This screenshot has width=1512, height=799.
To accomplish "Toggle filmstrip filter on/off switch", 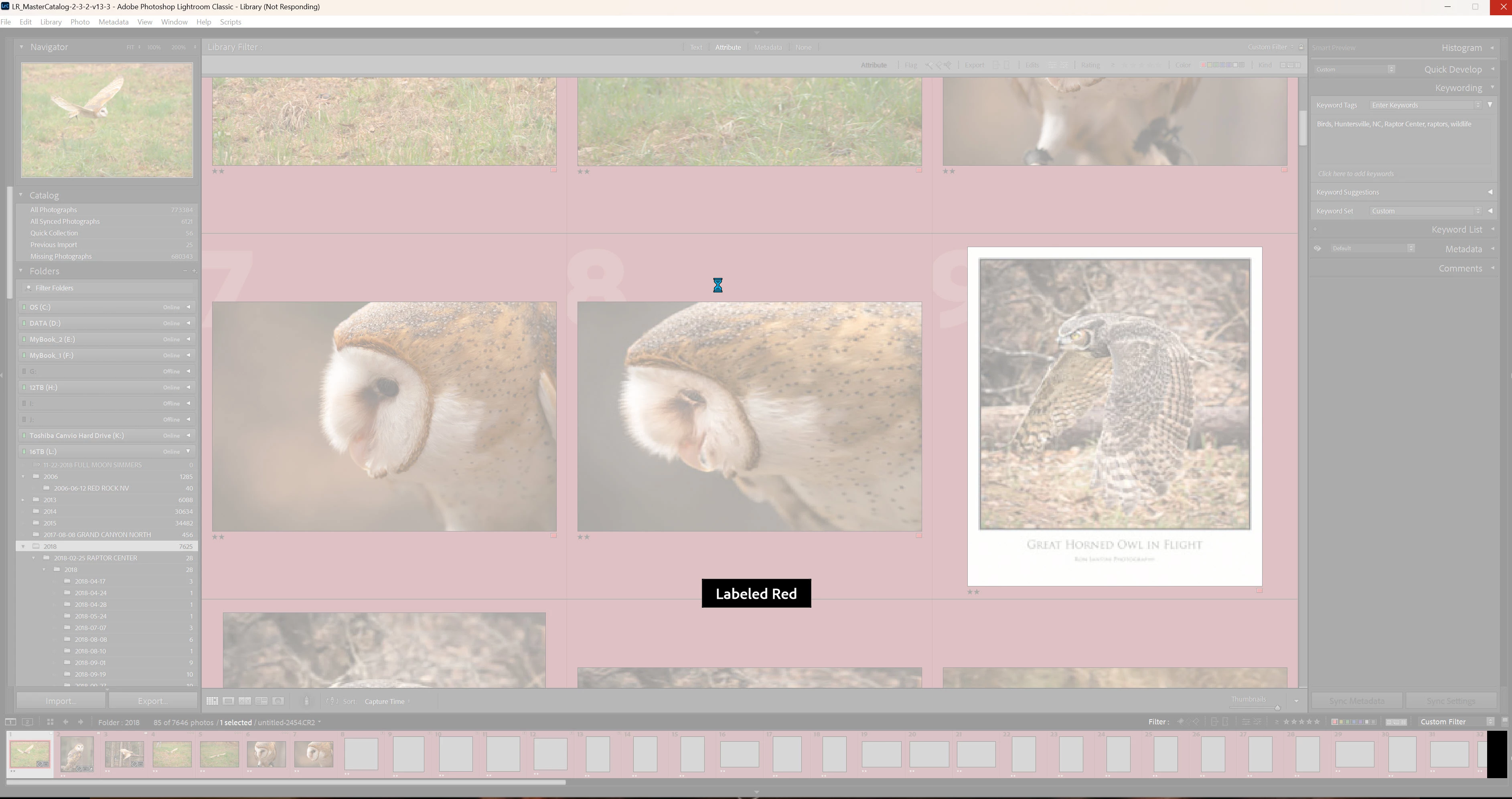I will [1504, 722].
